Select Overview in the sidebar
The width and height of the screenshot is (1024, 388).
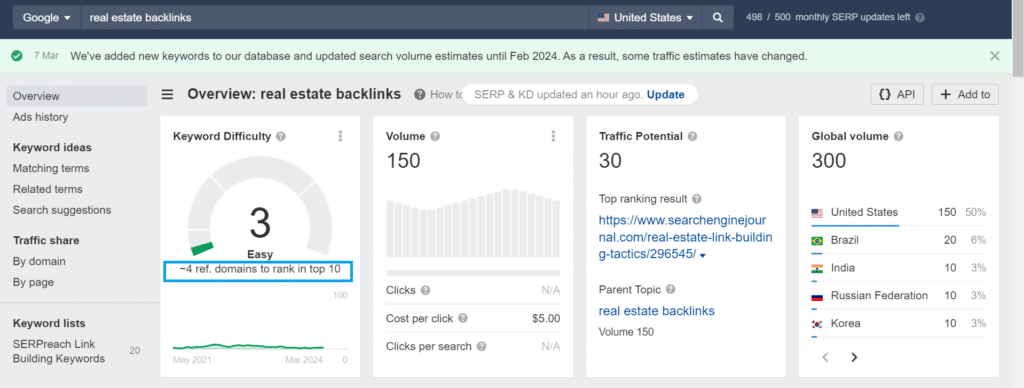pos(77,96)
